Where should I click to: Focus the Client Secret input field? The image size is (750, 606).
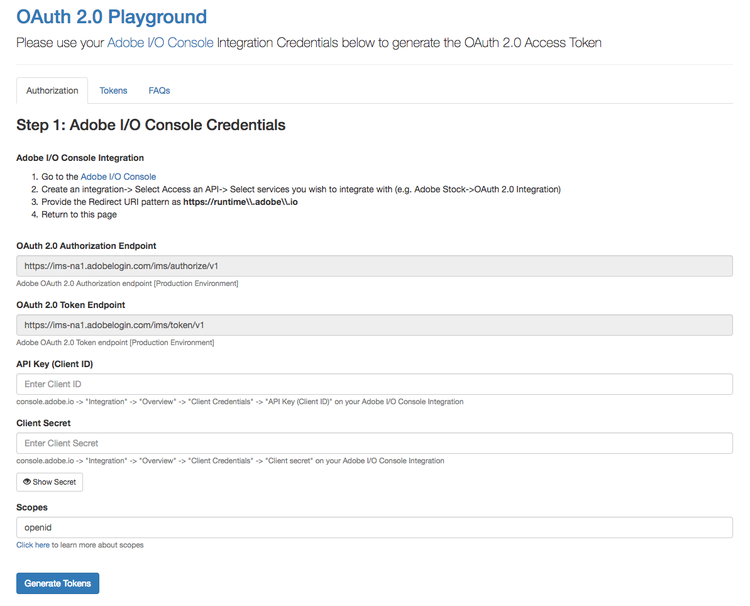coord(375,443)
